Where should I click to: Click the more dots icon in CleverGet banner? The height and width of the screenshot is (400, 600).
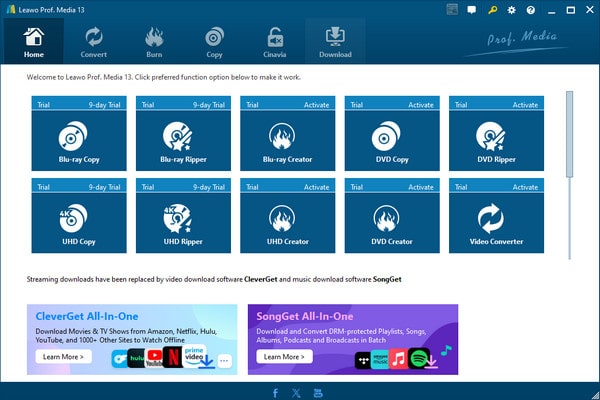click(x=225, y=361)
